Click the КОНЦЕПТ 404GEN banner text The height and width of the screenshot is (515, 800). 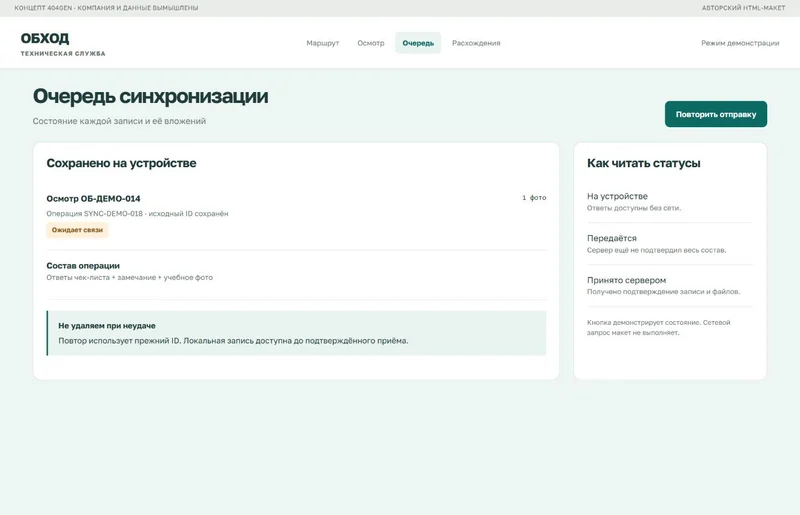pos(106,8)
